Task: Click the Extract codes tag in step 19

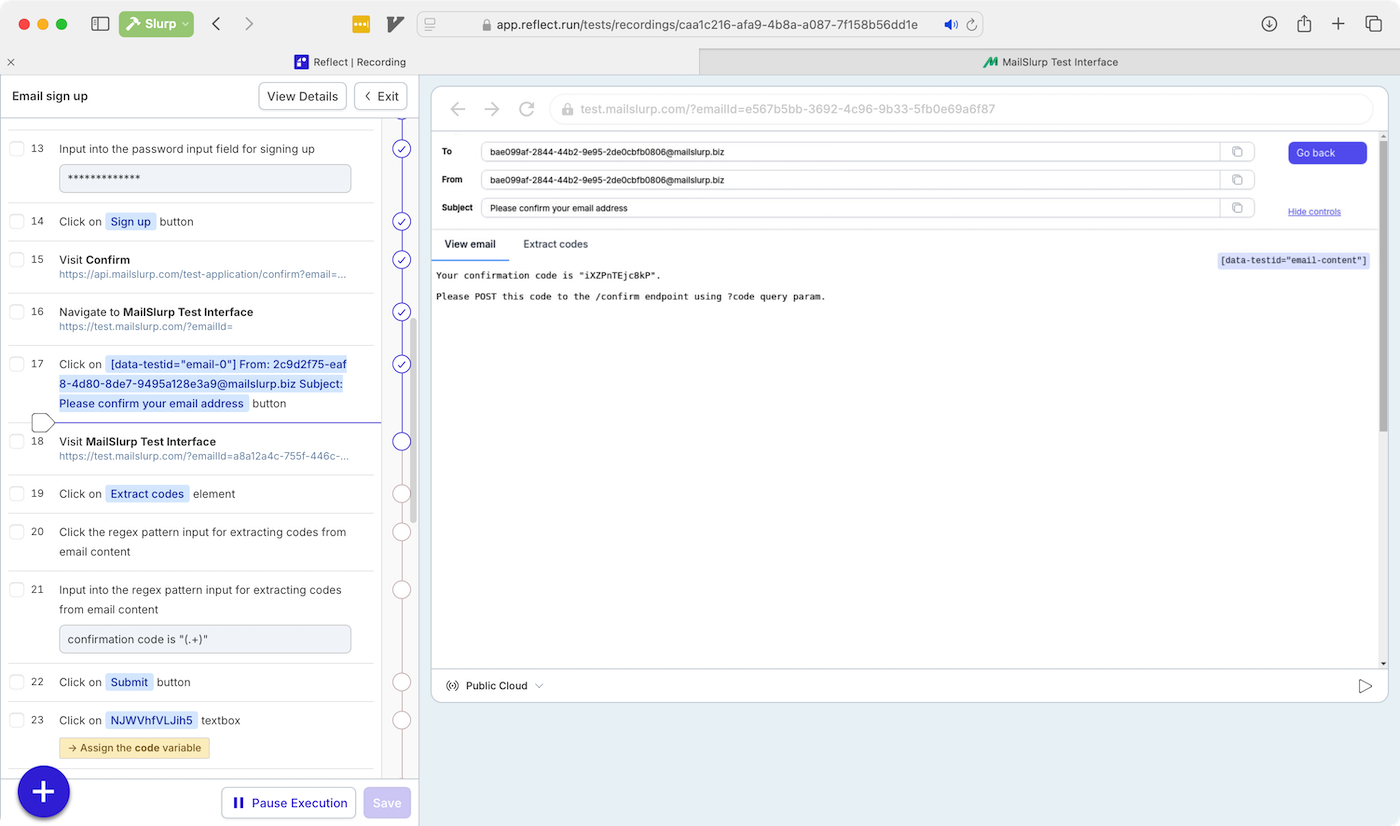Action: tap(147, 494)
